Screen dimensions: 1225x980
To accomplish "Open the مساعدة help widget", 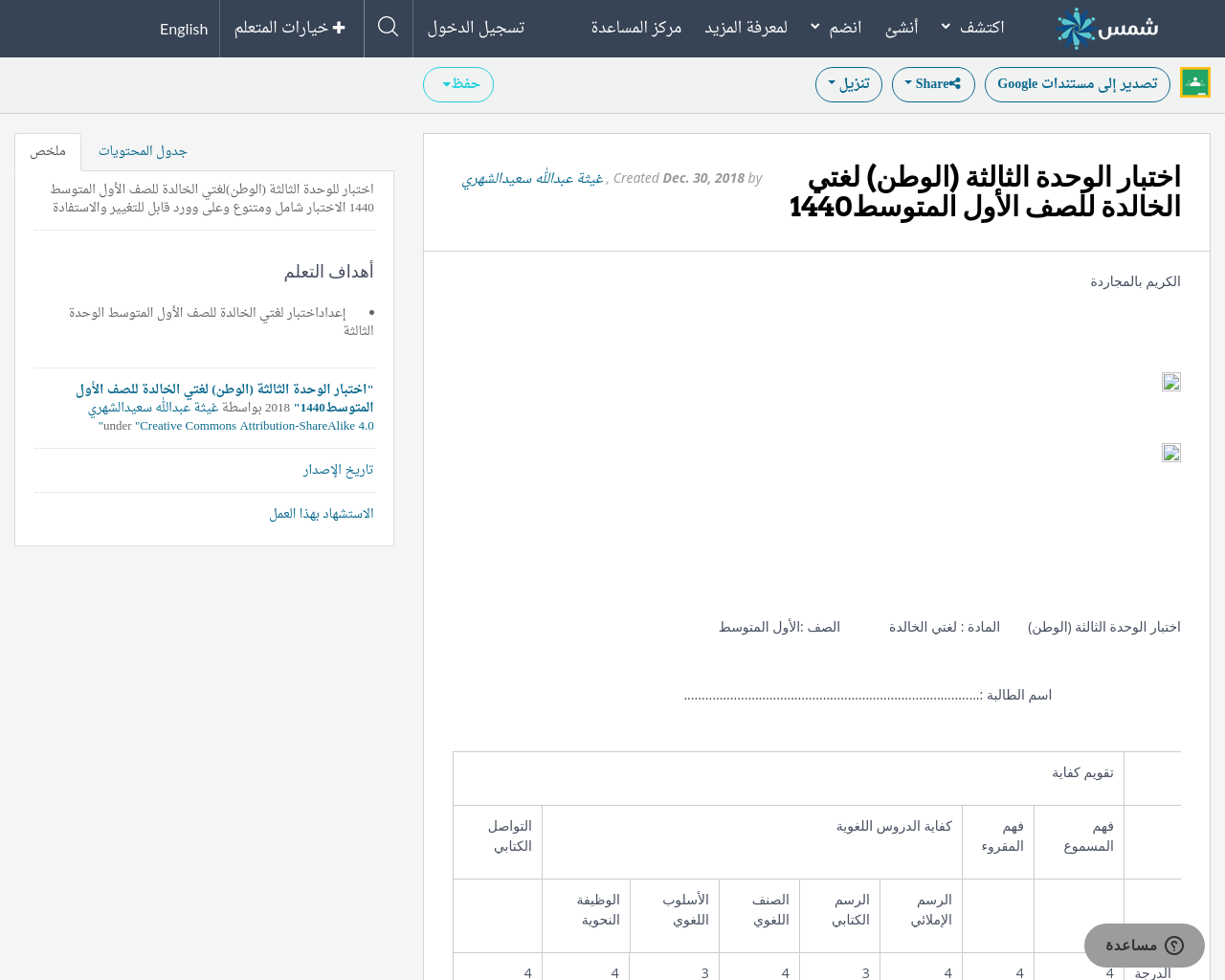I will point(1145,946).
